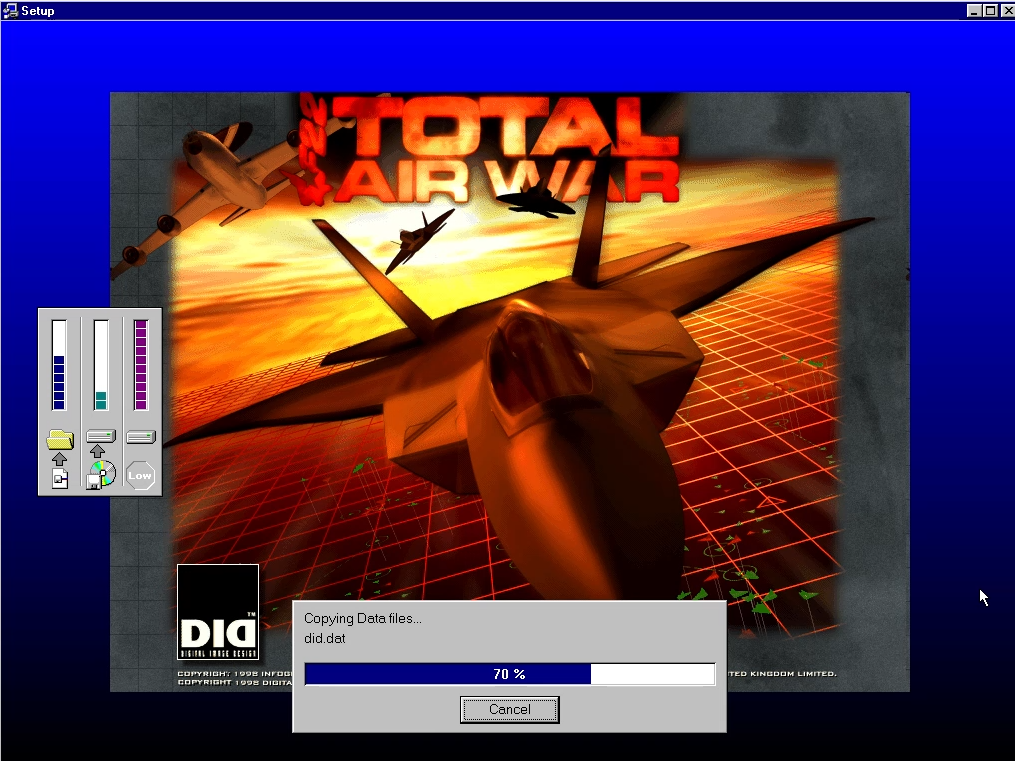Click the CD and floppy disk icon
The height and width of the screenshot is (761, 1015).
click(101, 475)
